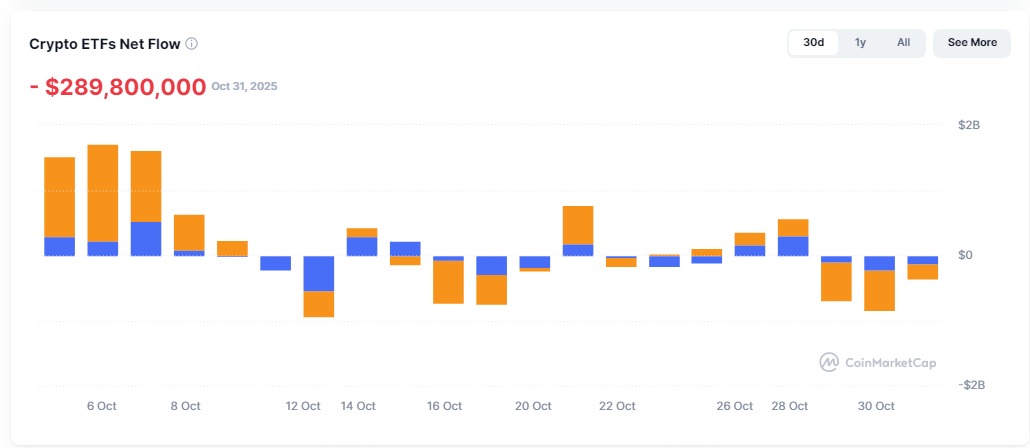This screenshot has height=448, width=1030.
Task: Click the 22 Oct x-axis label
Action: coord(617,406)
